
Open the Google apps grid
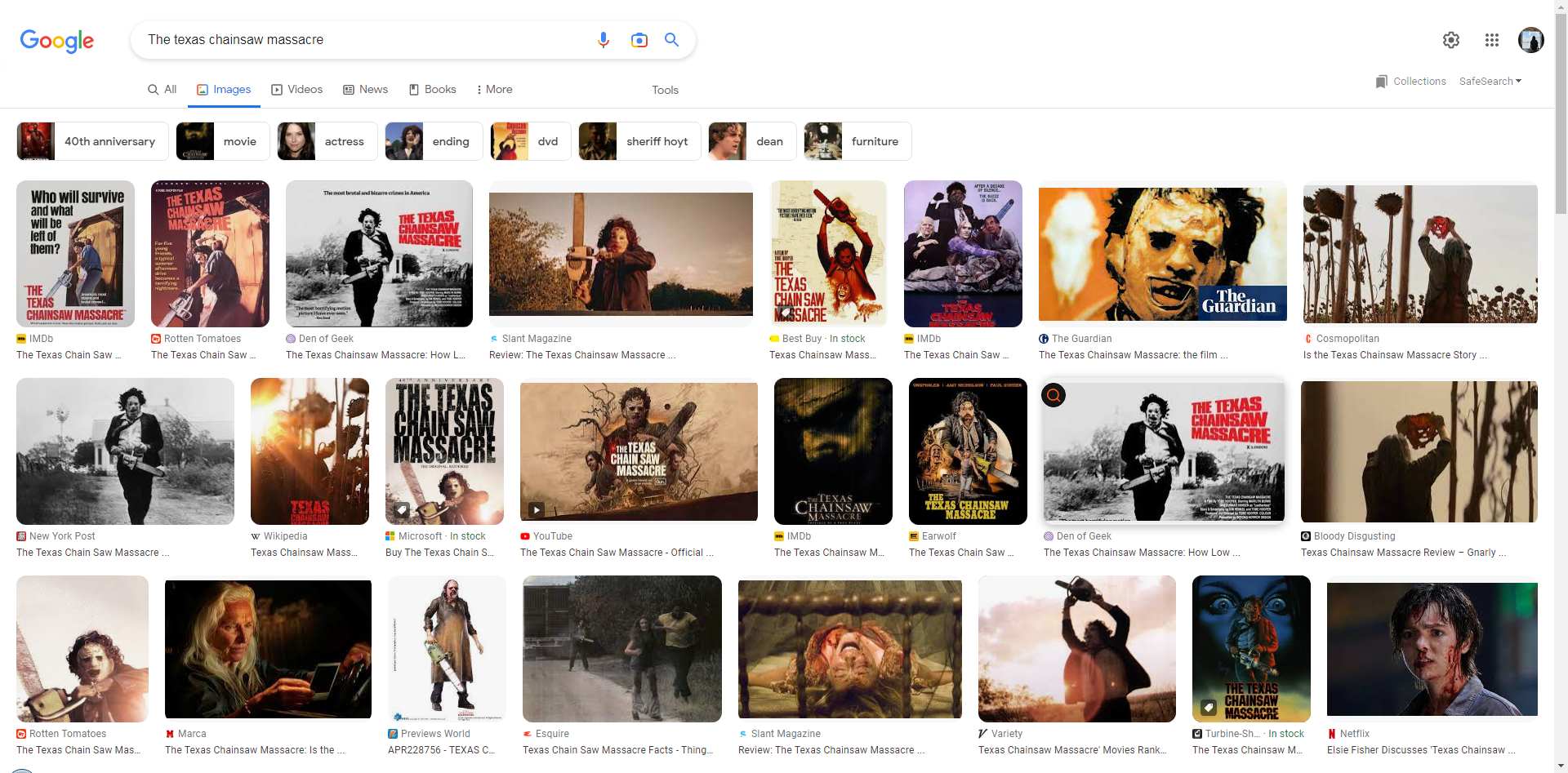tap(1491, 40)
